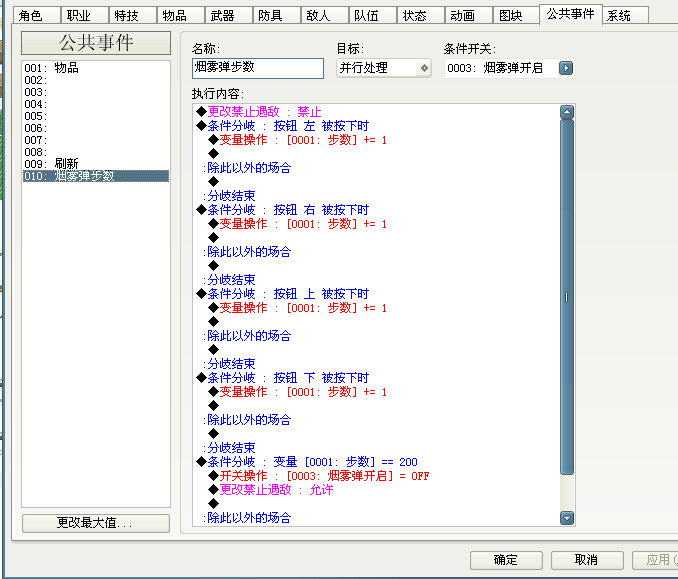Switch to the 防具 tab
Screen dimensions: 678x579
tap(277, 16)
